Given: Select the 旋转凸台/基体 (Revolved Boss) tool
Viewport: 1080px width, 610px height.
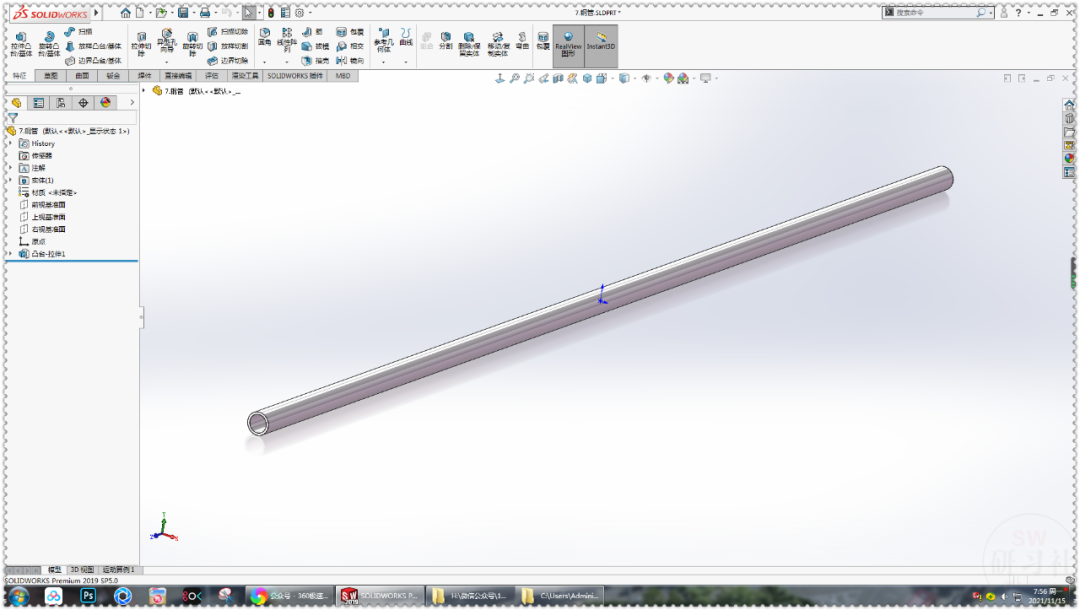Looking at the screenshot, I should [x=49, y=42].
